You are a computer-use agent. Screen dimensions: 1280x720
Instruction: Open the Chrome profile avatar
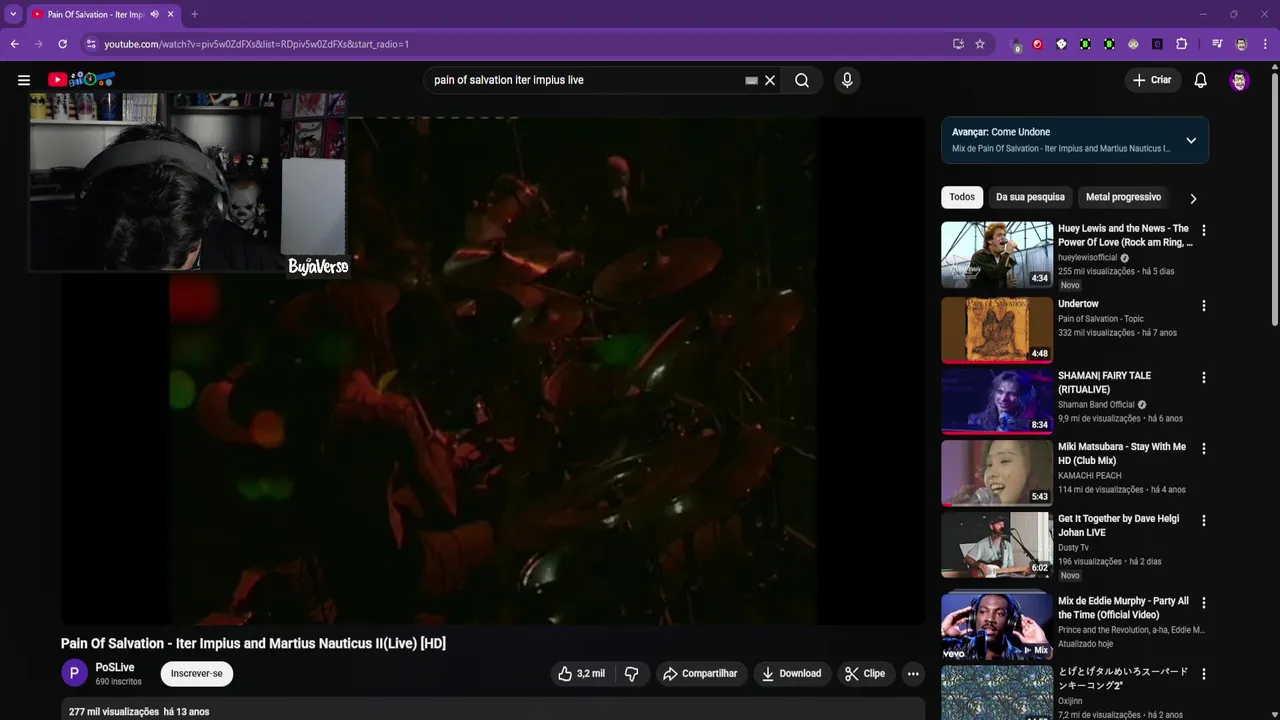pos(1241,44)
